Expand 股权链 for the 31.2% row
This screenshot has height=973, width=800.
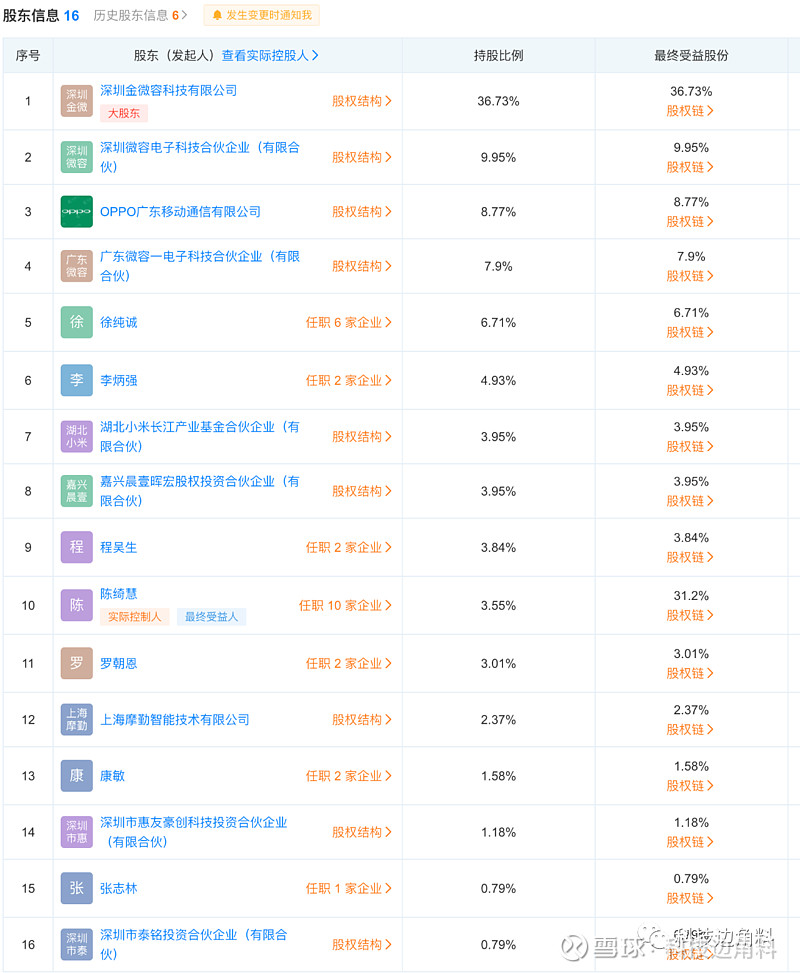pos(690,616)
